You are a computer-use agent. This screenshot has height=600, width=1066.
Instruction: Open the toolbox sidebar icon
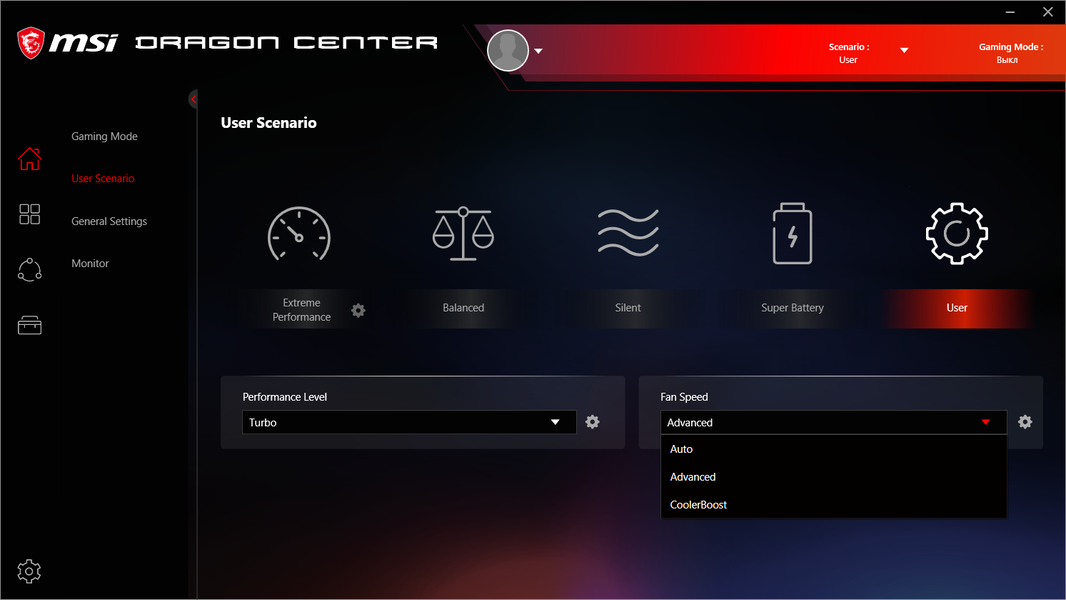(x=29, y=325)
